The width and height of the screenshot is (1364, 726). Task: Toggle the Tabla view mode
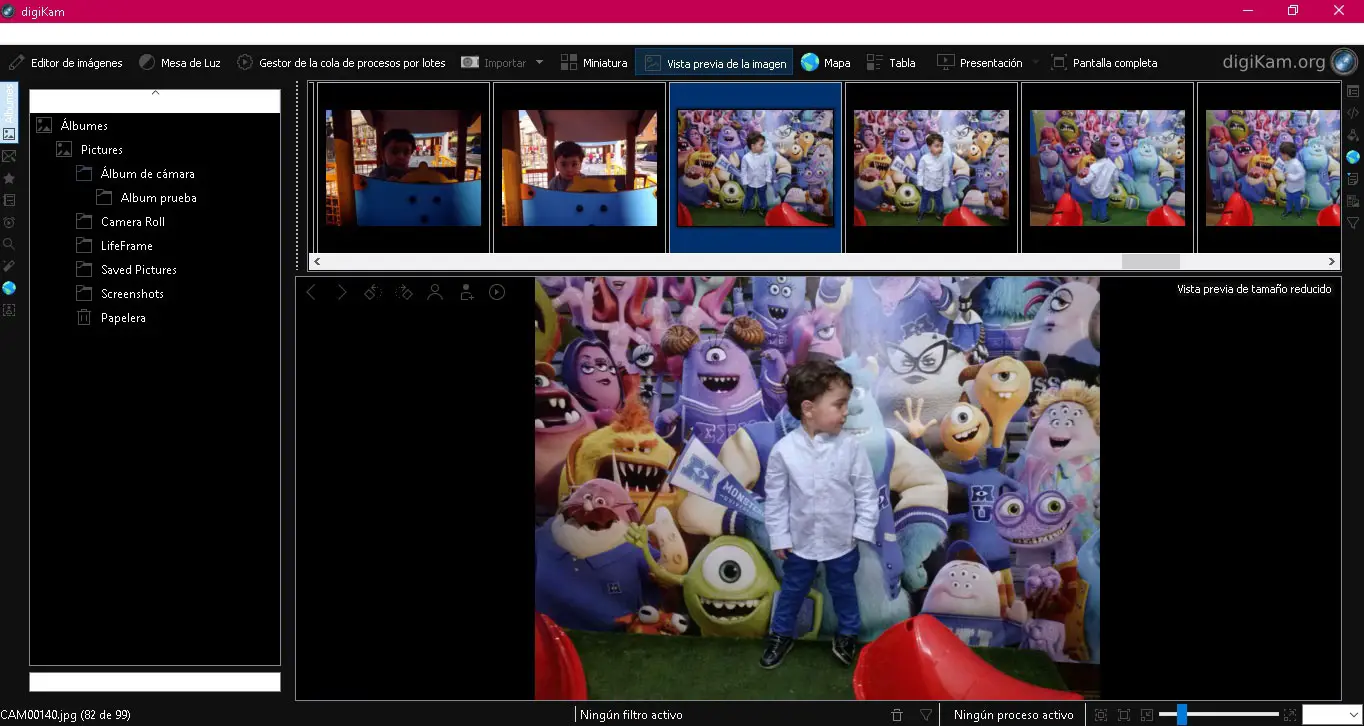[891, 62]
